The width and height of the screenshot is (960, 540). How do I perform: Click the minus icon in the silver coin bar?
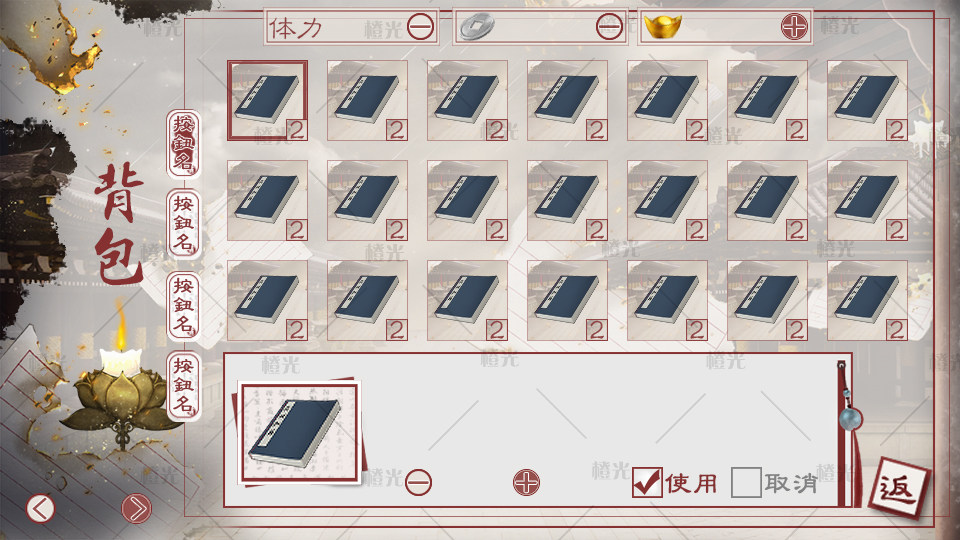pyautogui.click(x=609, y=27)
